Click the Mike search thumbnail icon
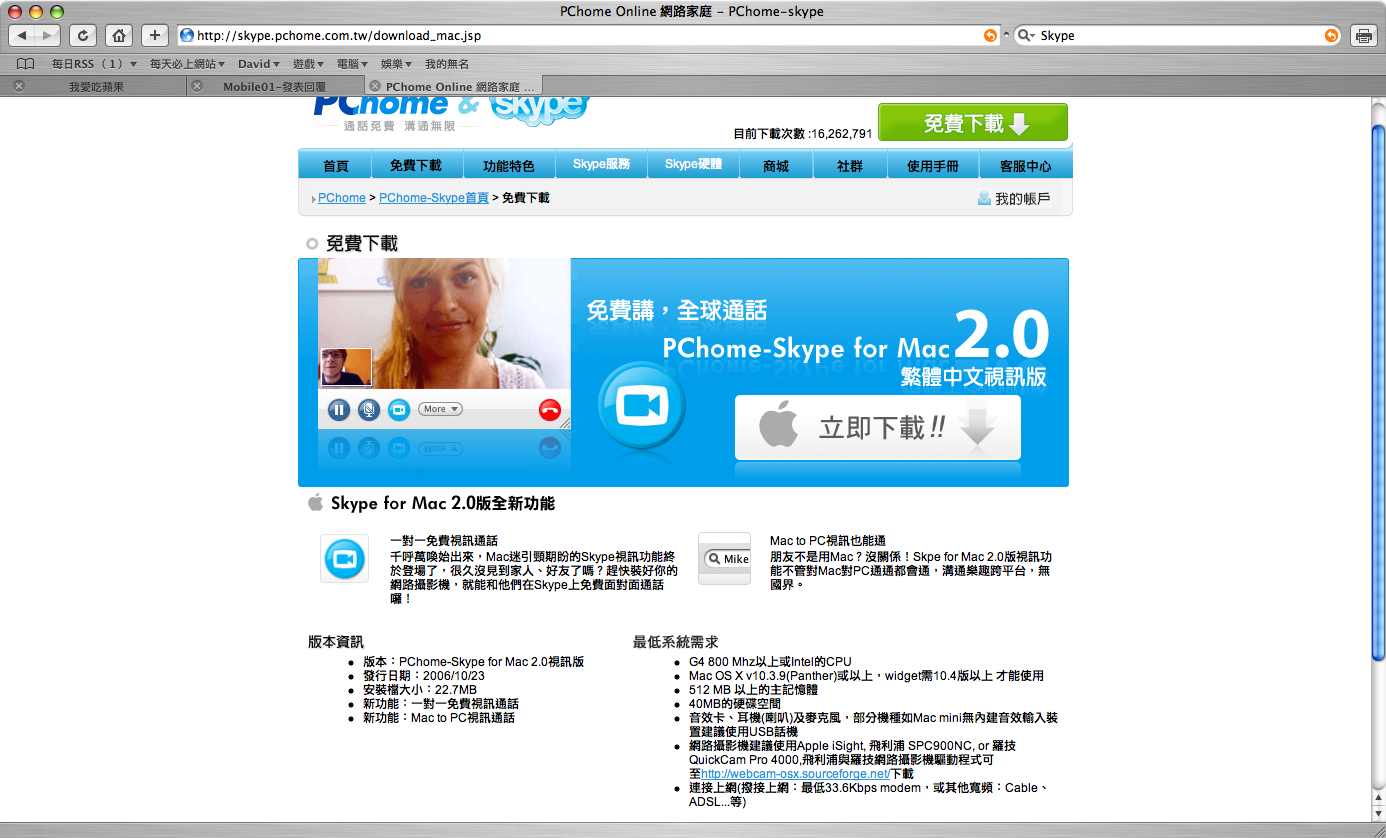Screen dimensions: 1386x838 click(x=724, y=558)
